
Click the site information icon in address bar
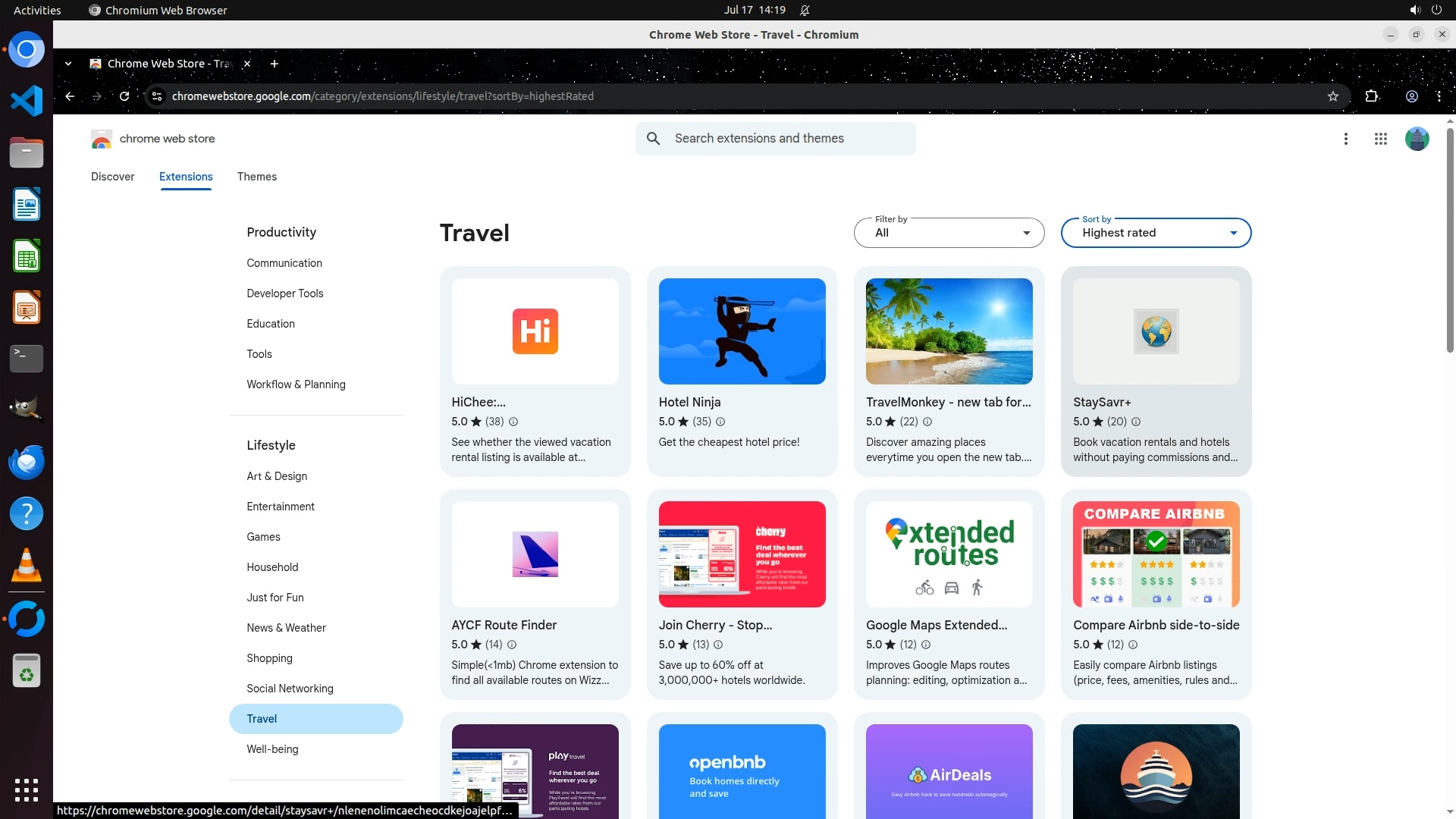pyautogui.click(x=157, y=96)
